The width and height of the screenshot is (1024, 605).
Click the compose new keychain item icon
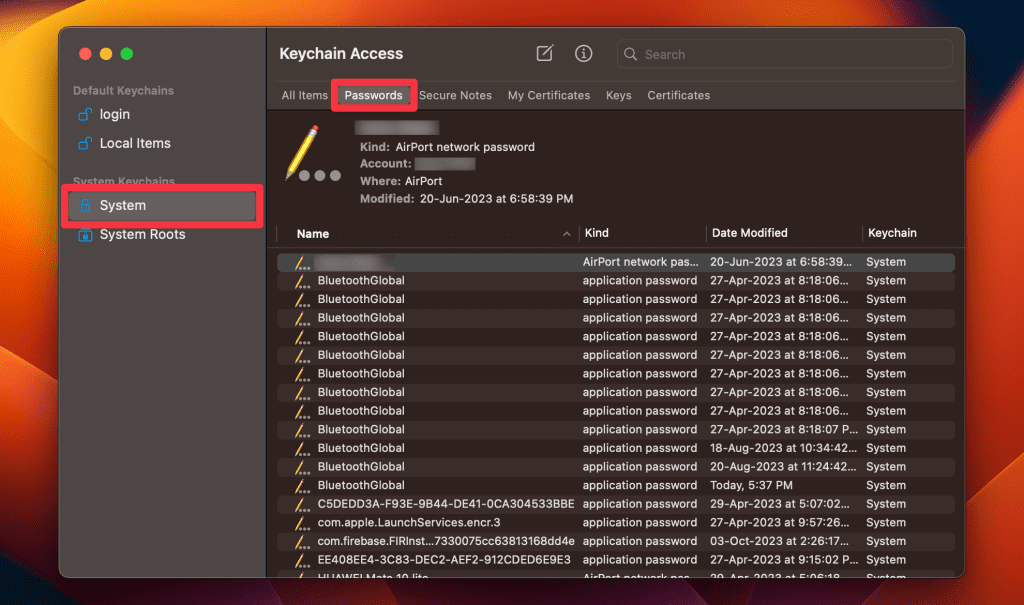click(545, 54)
